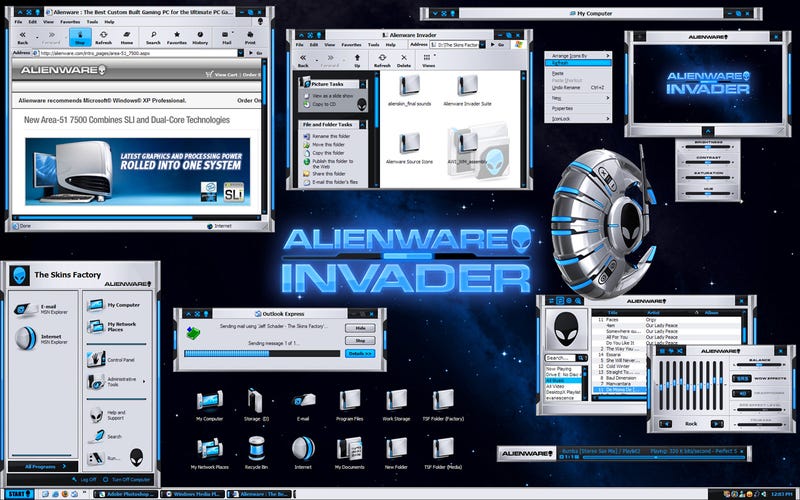The image size is (800, 500).
Task: Open Work Storage desktop folder
Action: click(x=396, y=405)
